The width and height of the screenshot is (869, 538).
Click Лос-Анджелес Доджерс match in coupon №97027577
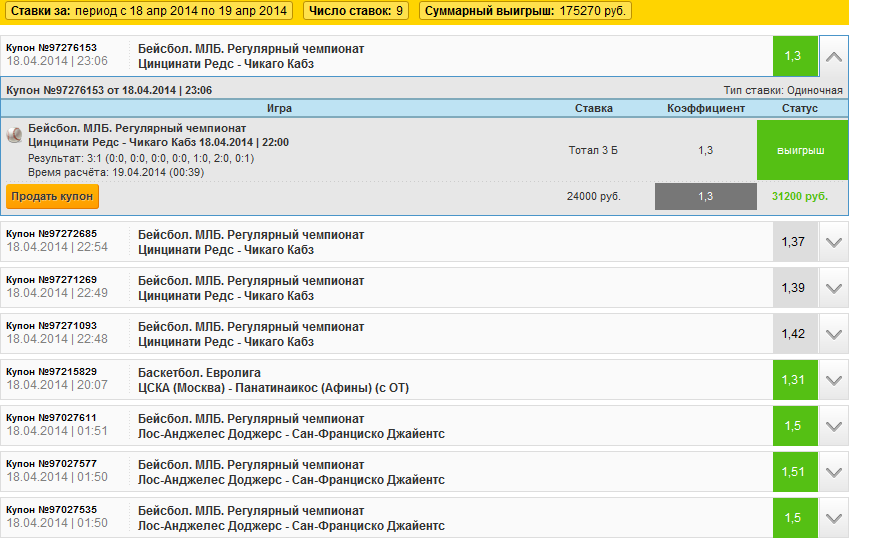pos(291,480)
